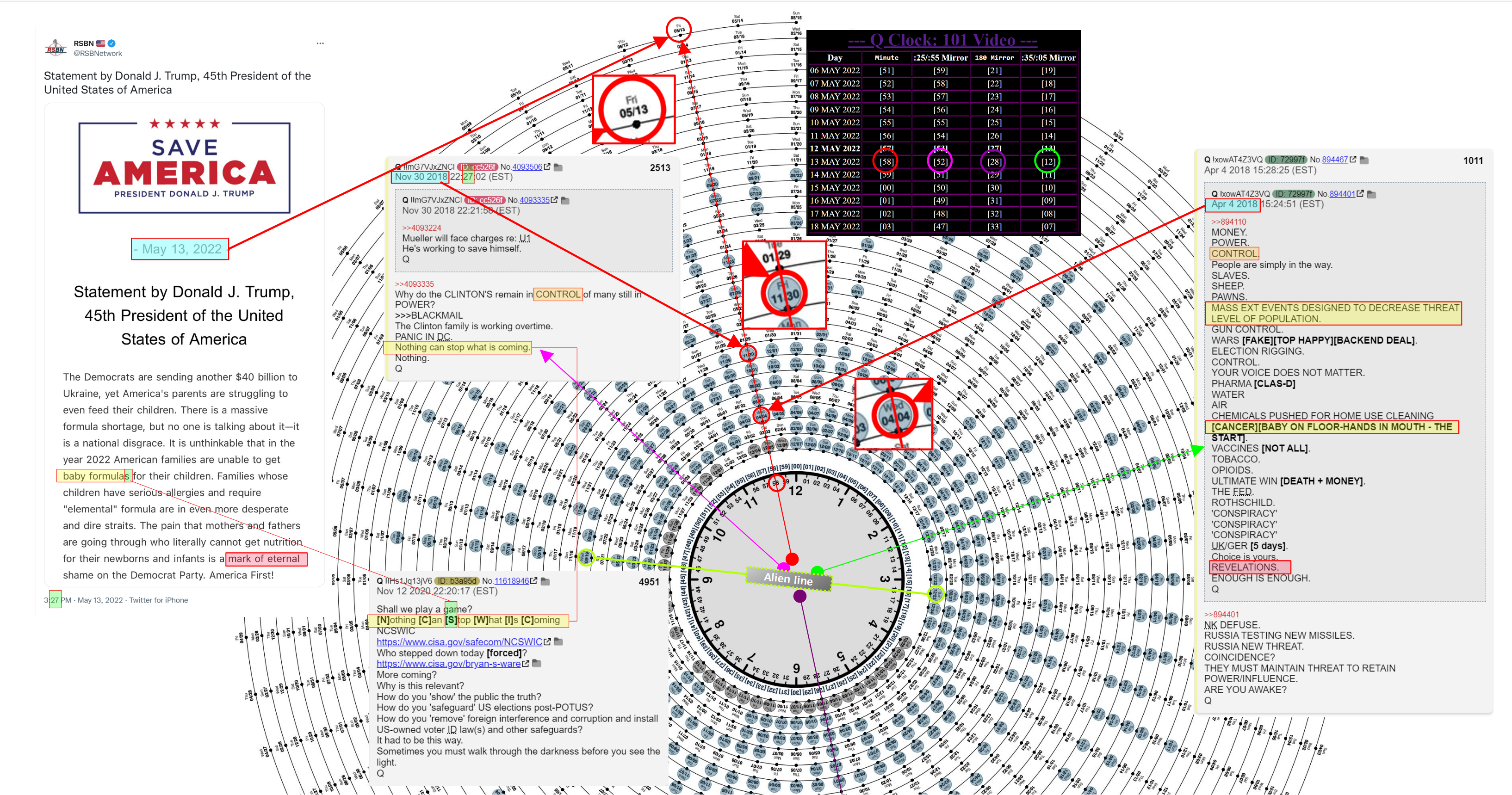Click the folder icon beside No.4093506
Screen dimensions: 1512x795
tap(558, 167)
